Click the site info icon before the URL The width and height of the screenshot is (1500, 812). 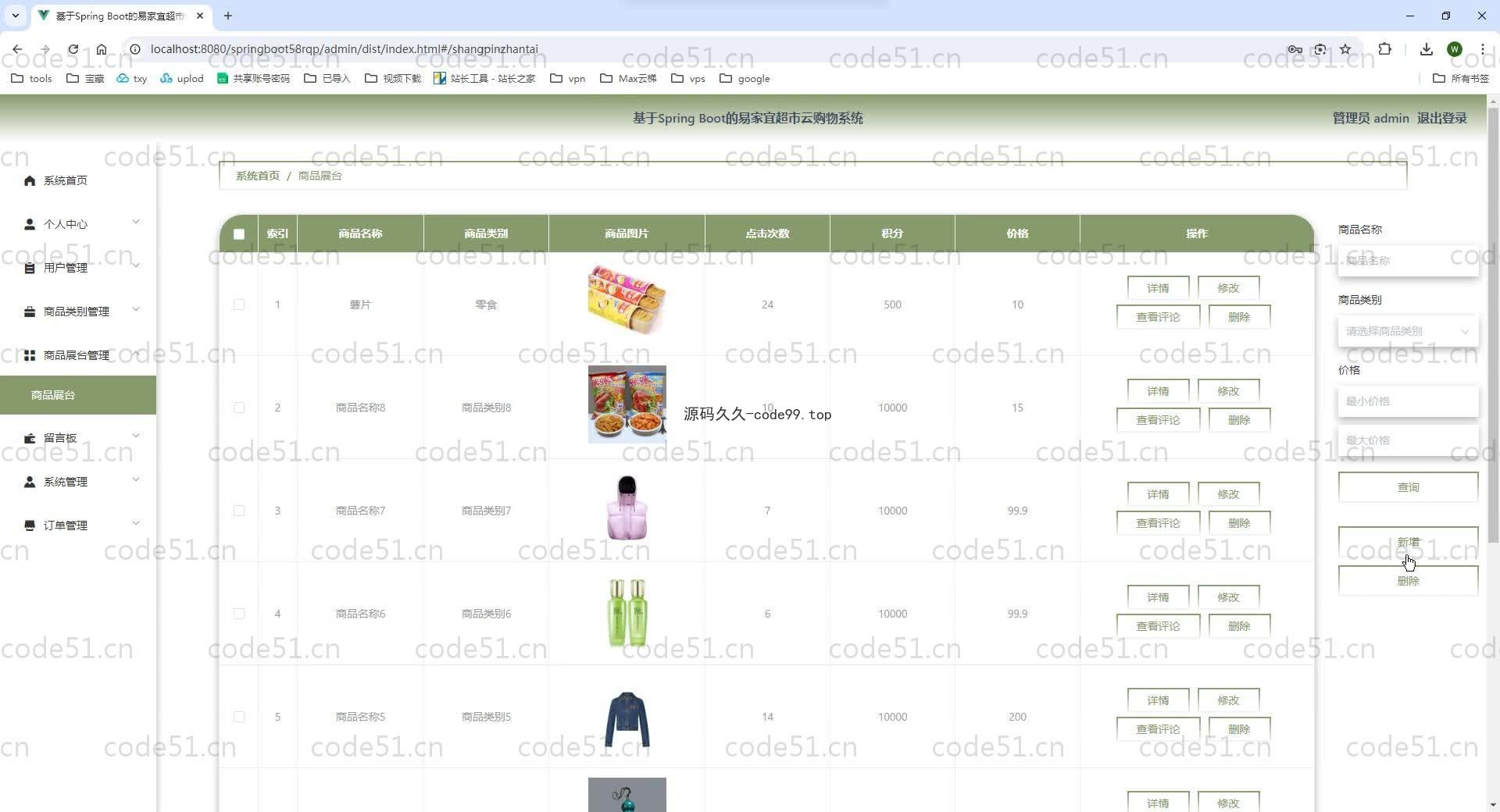click(x=134, y=49)
